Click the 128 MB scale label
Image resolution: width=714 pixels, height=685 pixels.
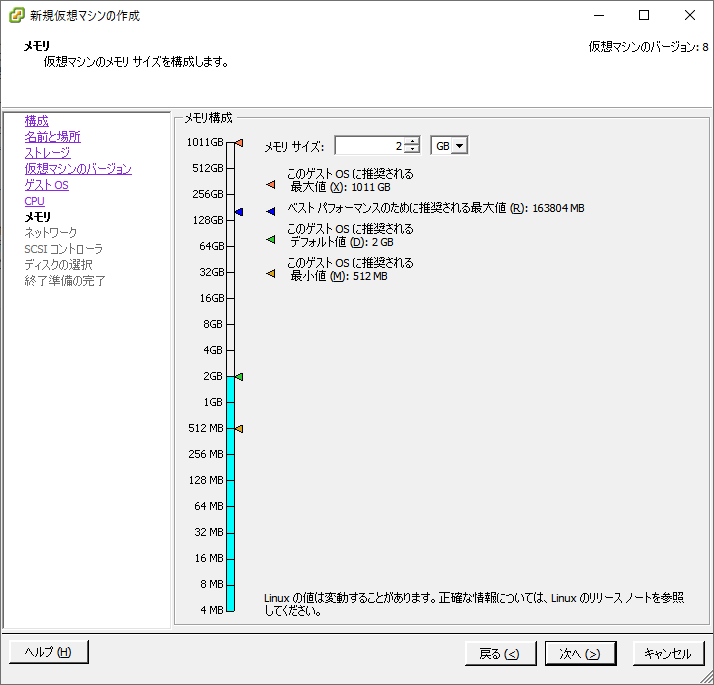pos(206,480)
